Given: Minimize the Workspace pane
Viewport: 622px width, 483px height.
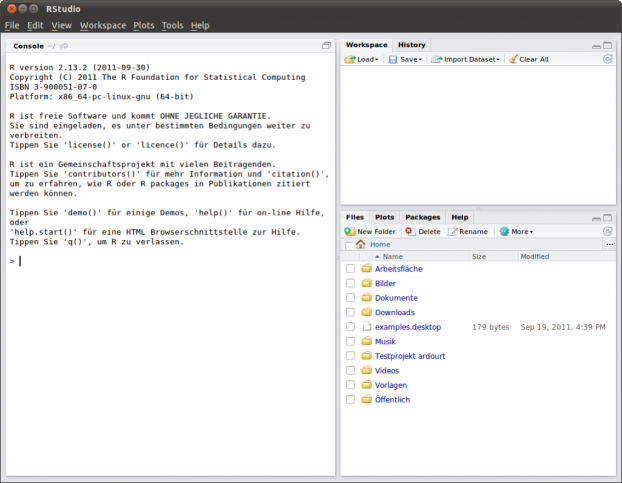Looking at the screenshot, I should pyautogui.click(x=596, y=46).
